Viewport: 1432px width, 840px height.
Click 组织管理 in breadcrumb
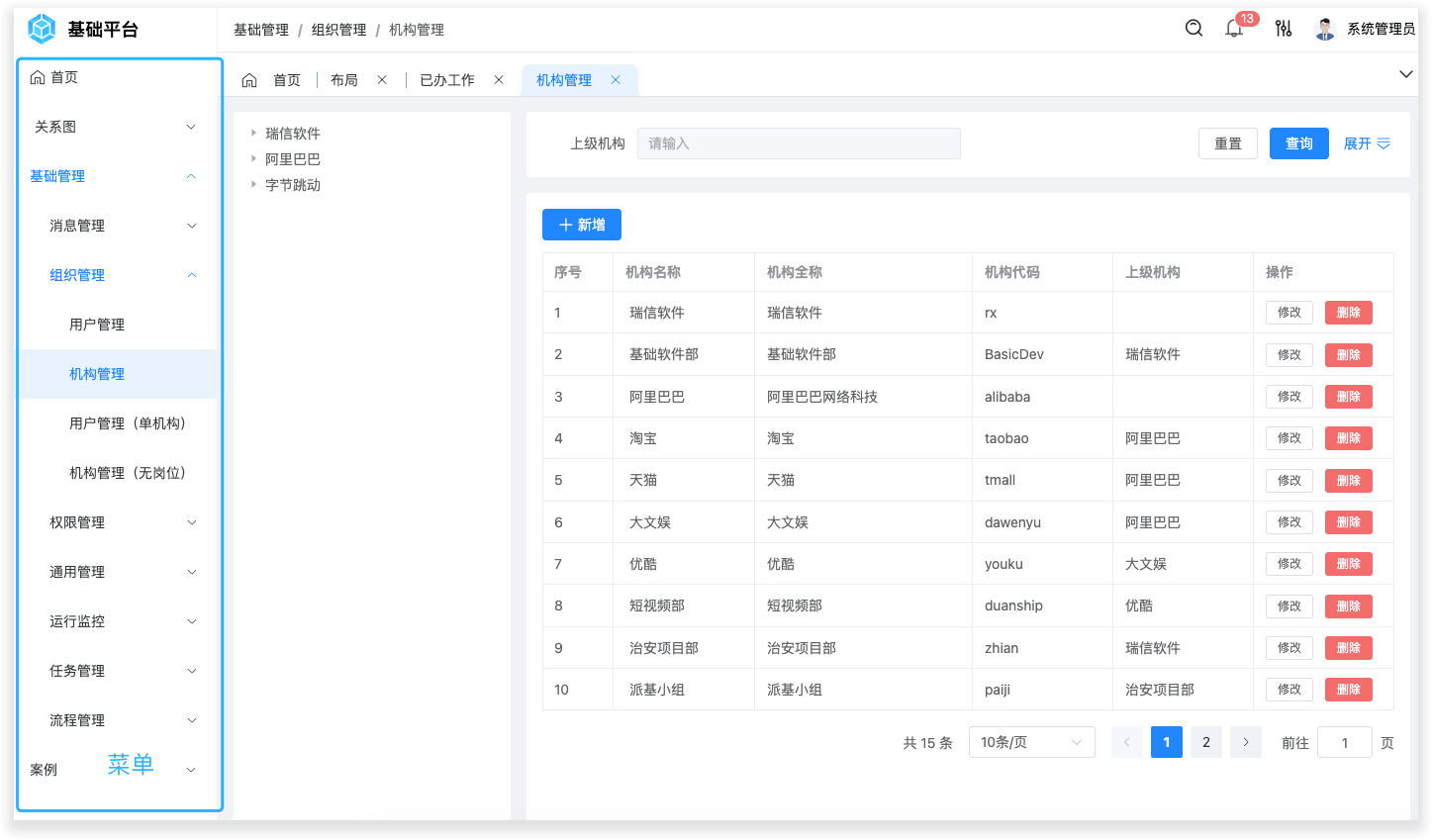[x=339, y=30]
